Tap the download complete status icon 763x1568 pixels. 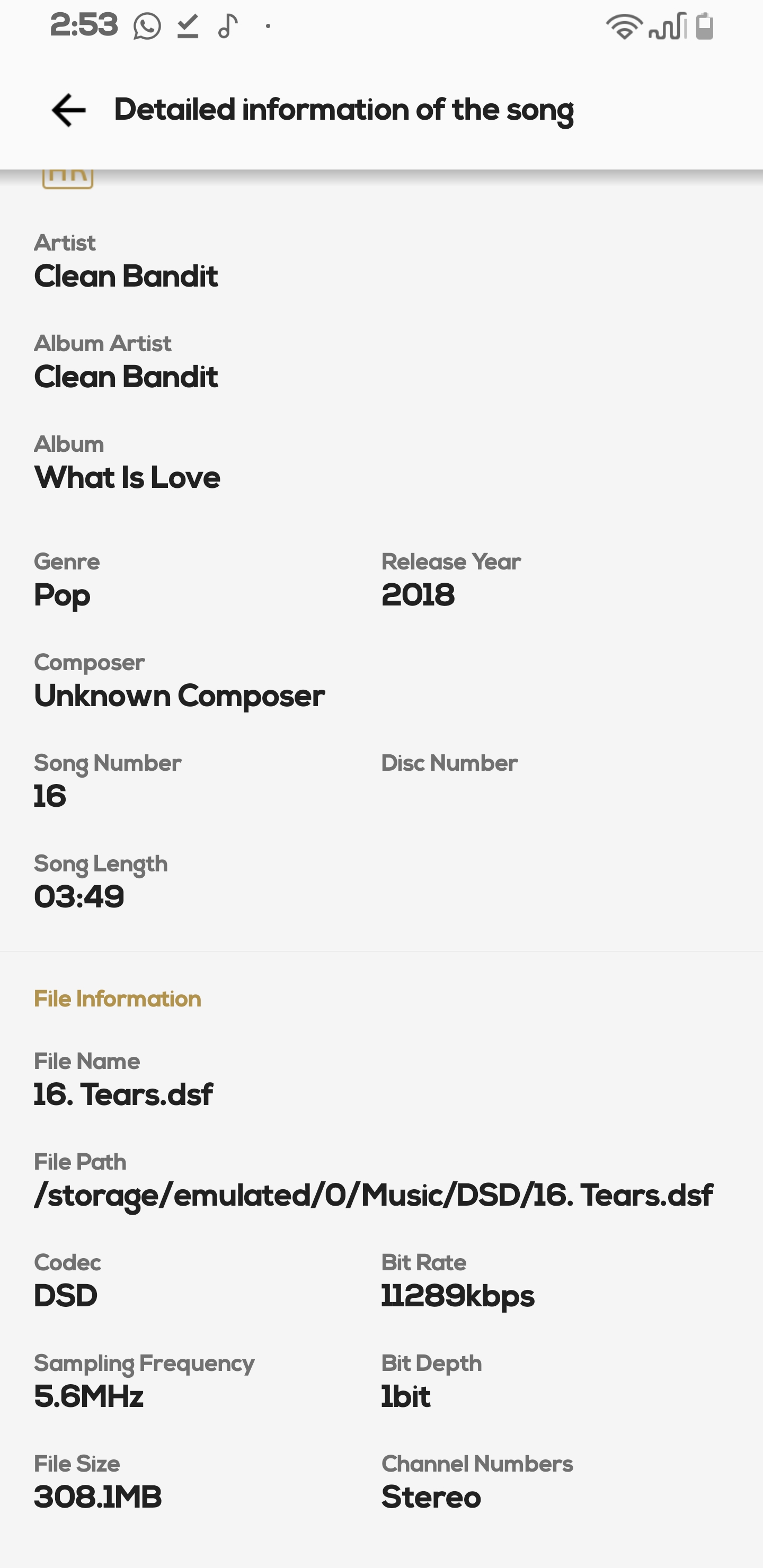pos(188,27)
